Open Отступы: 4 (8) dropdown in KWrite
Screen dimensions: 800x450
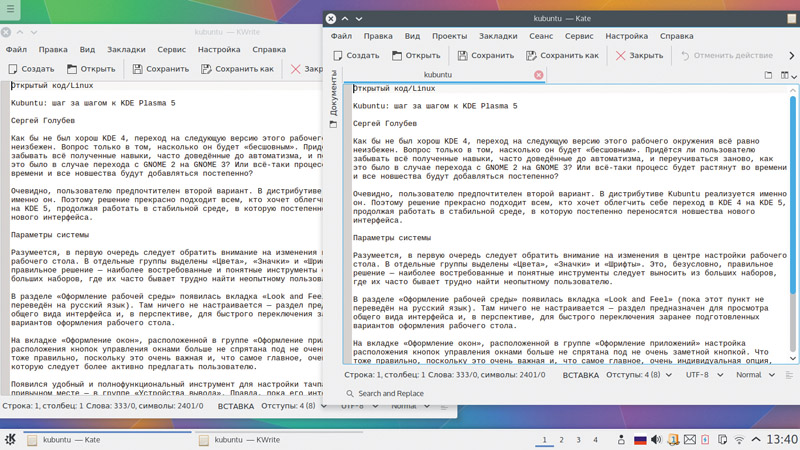(x=294, y=406)
